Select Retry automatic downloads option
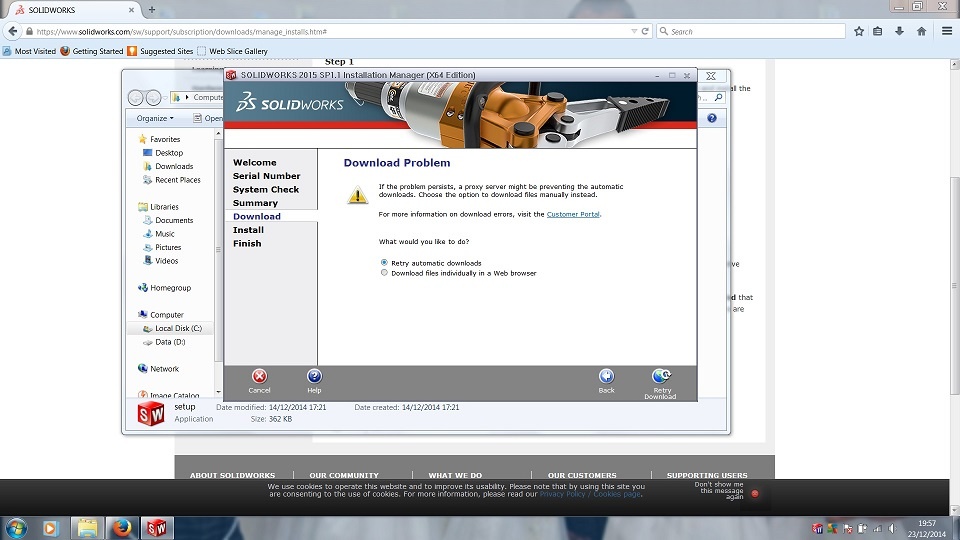This screenshot has width=960, height=540. [384, 263]
